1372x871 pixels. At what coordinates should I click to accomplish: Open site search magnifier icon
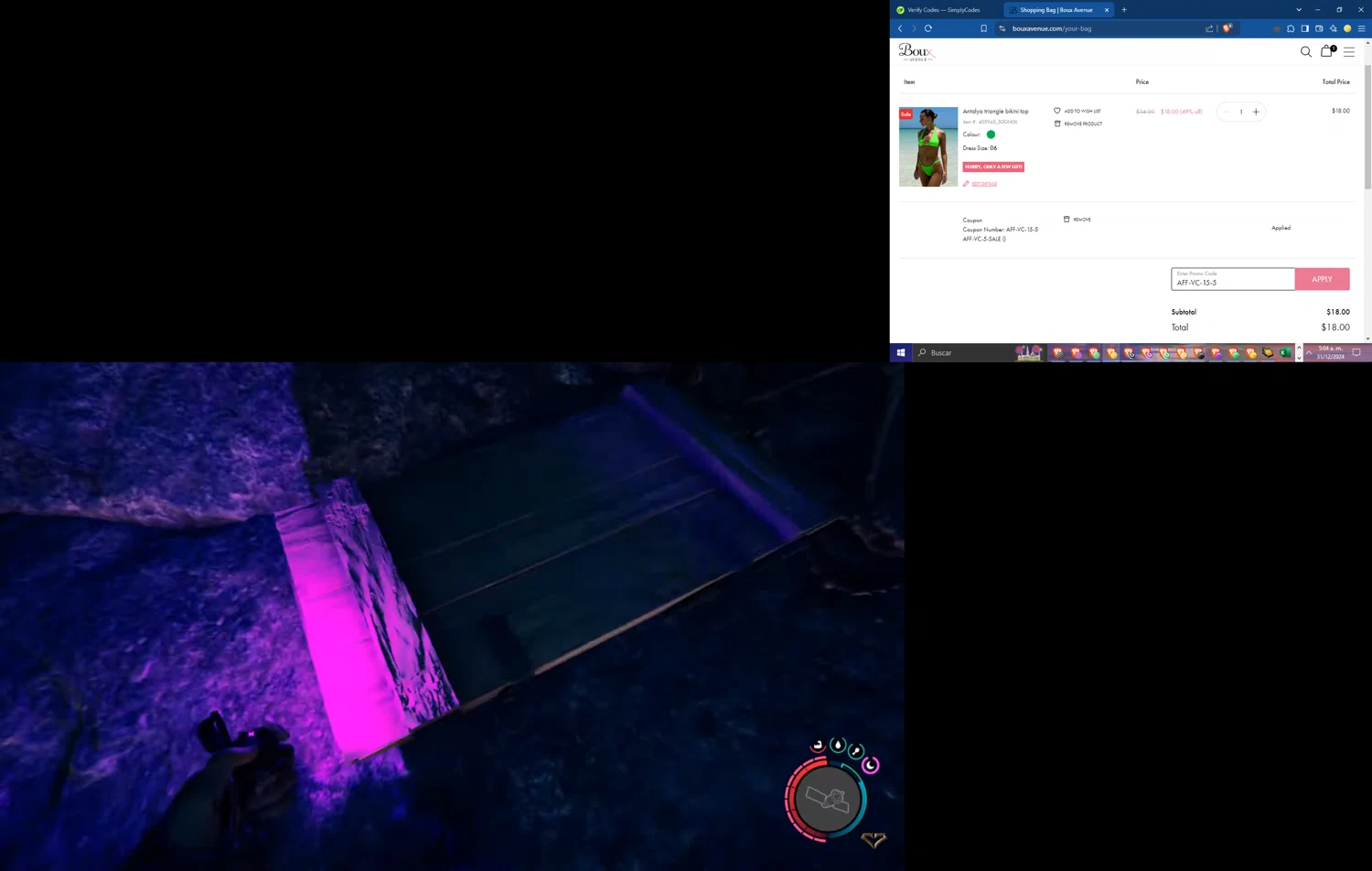point(1306,52)
